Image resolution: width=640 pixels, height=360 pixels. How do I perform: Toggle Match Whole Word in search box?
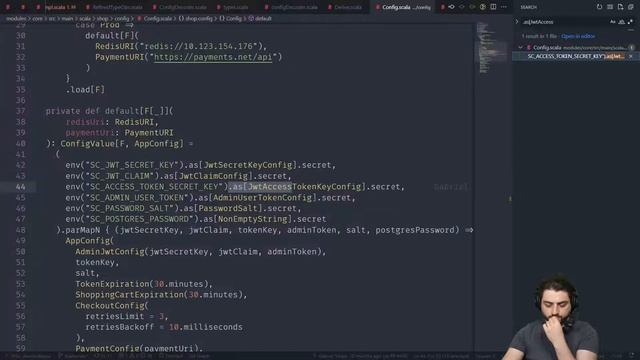pos(622,22)
